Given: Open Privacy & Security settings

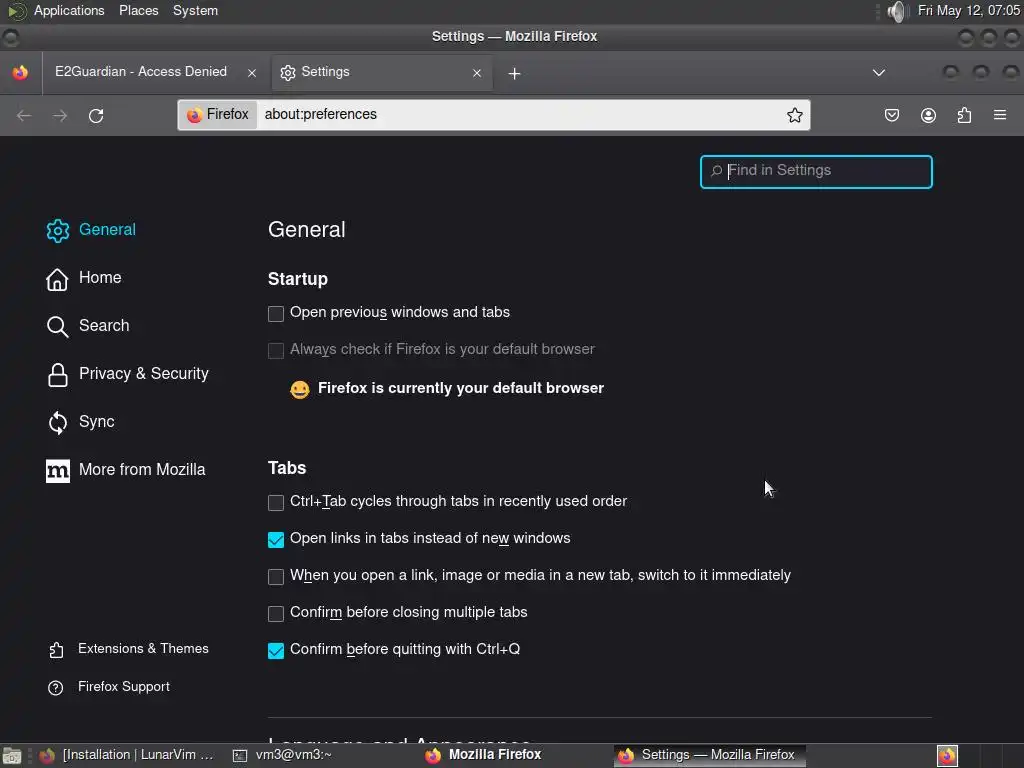Looking at the screenshot, I should pos(127,374).
